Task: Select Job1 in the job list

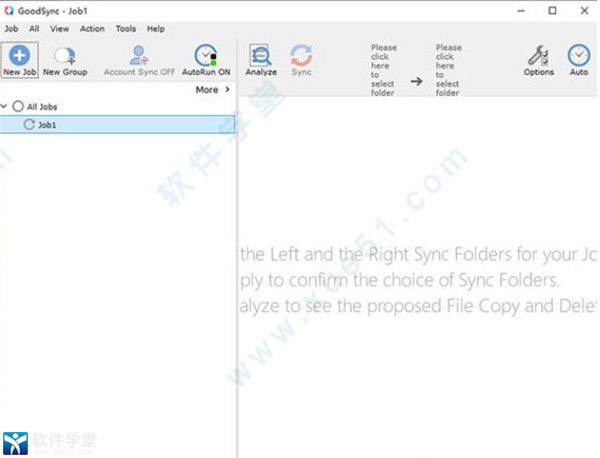Action: tap(117, 125)
